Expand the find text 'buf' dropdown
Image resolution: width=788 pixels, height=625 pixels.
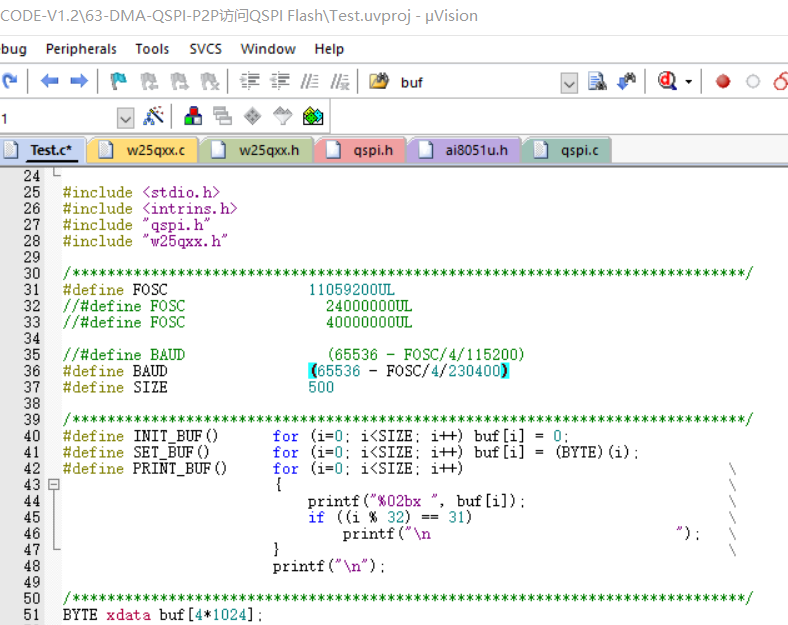(569, 83)
